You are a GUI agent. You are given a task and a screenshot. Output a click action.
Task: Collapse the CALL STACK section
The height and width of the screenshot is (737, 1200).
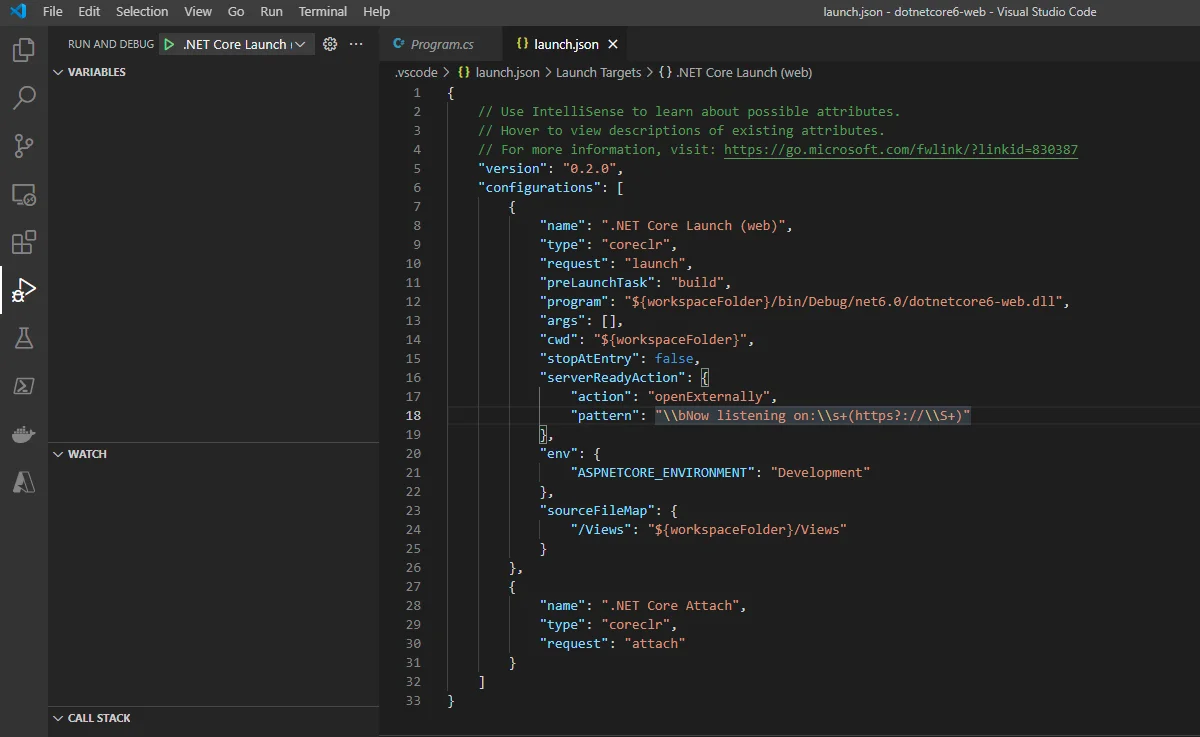[x=59, y=718]
